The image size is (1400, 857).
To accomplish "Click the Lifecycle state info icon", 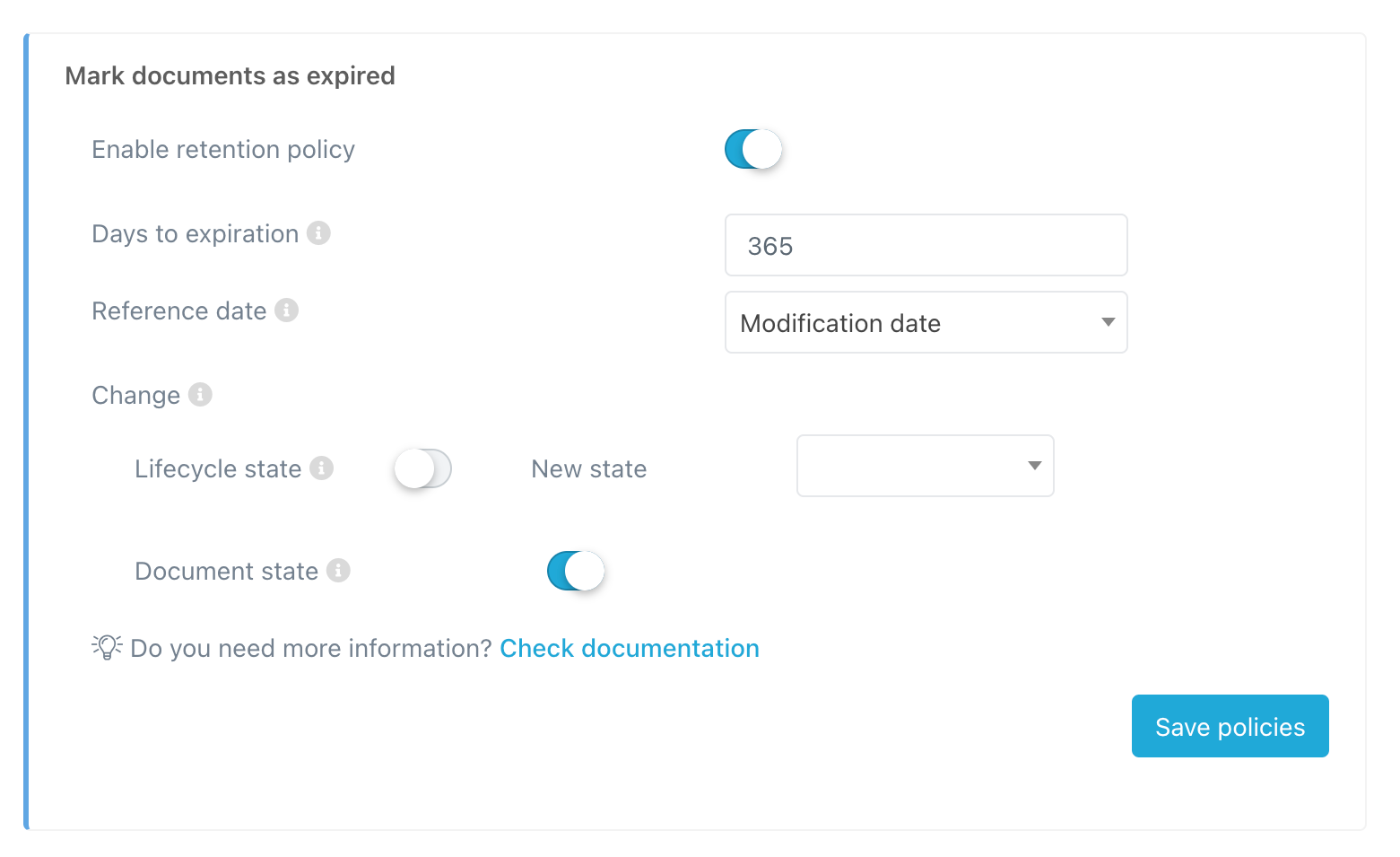I will [321, 468].
